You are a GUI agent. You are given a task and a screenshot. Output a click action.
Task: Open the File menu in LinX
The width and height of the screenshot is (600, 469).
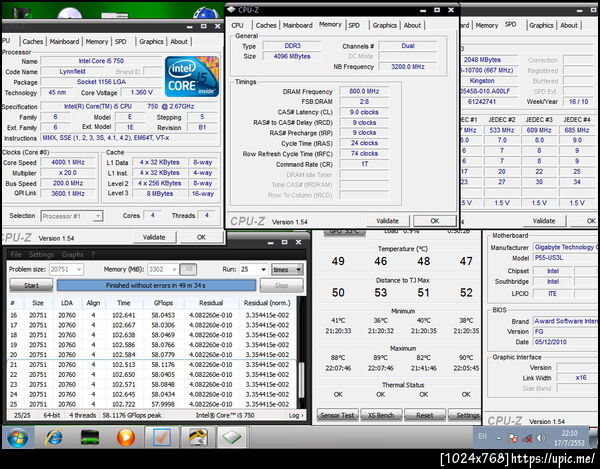[x=16, y=254]
